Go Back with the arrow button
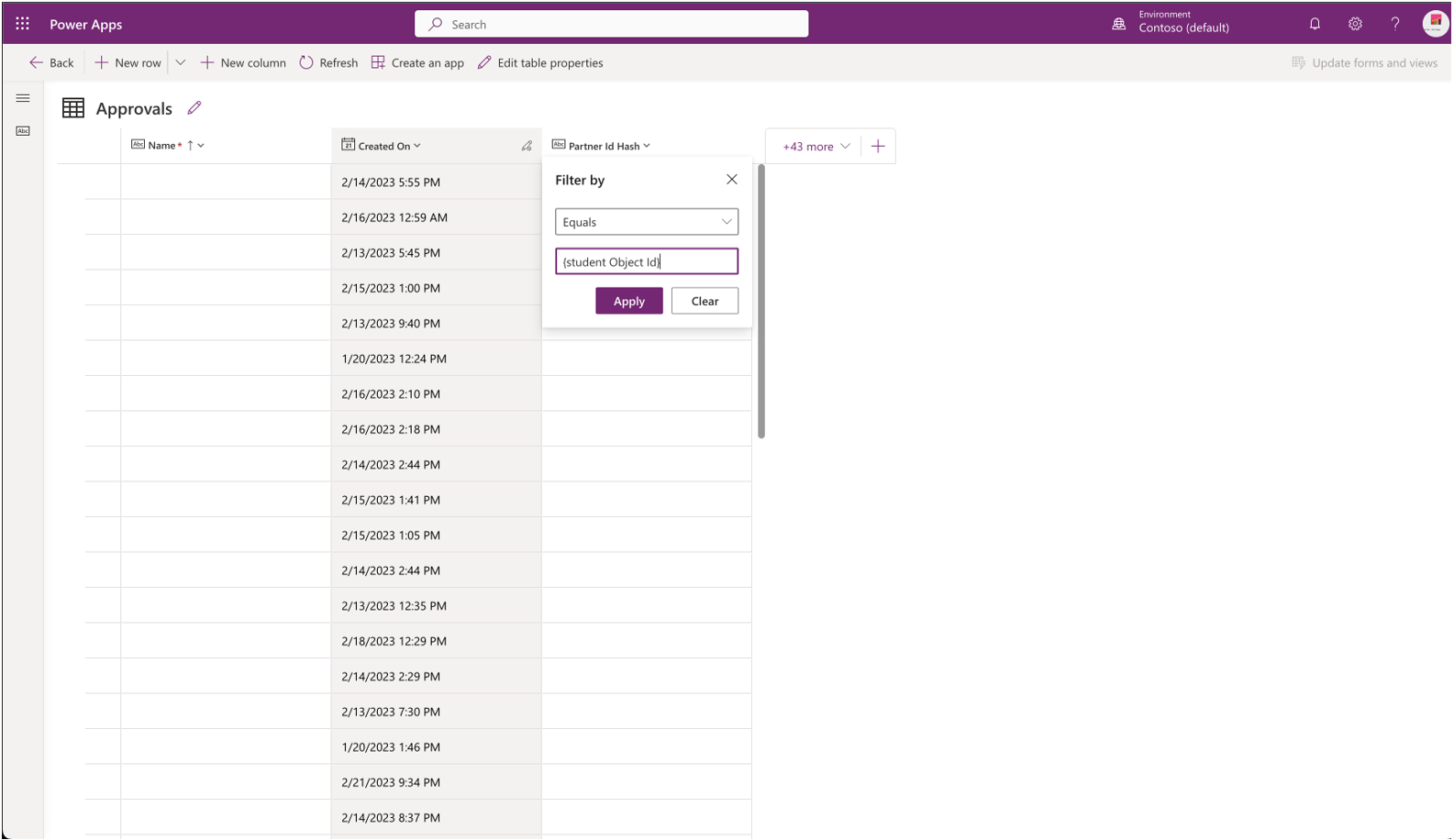 [51, 62]
